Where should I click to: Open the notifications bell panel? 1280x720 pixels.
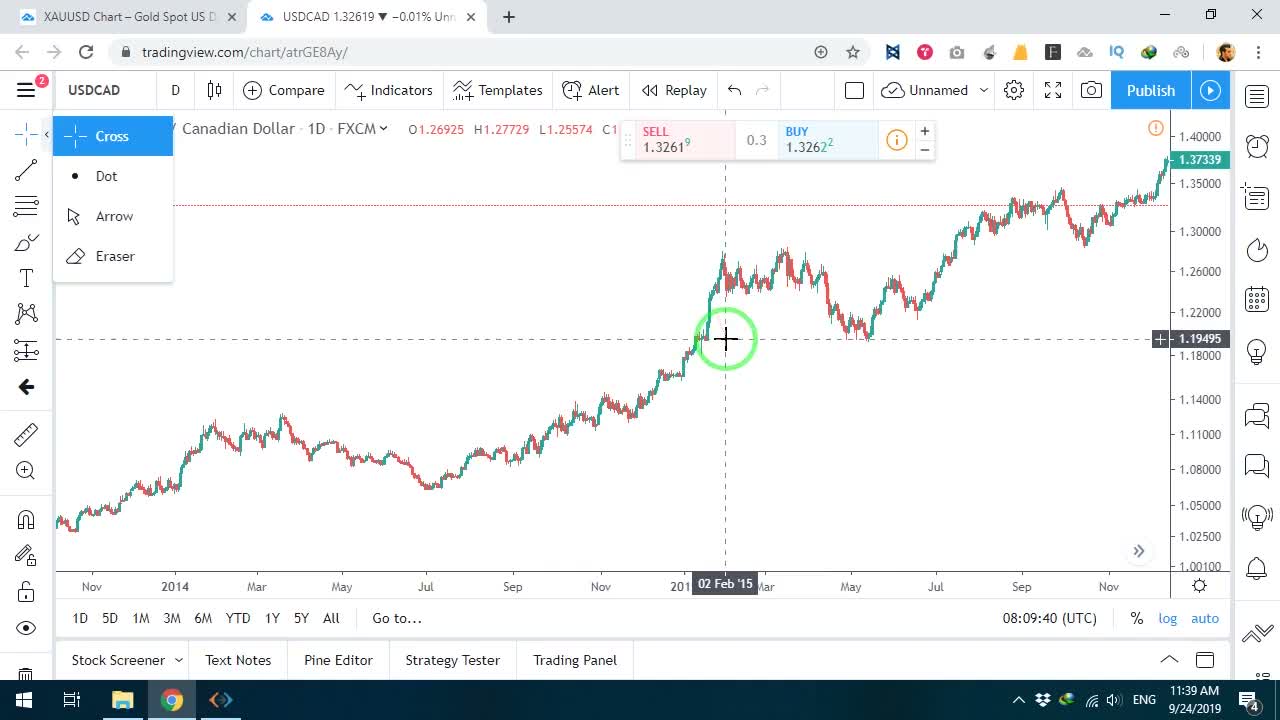coord(1257,569)
